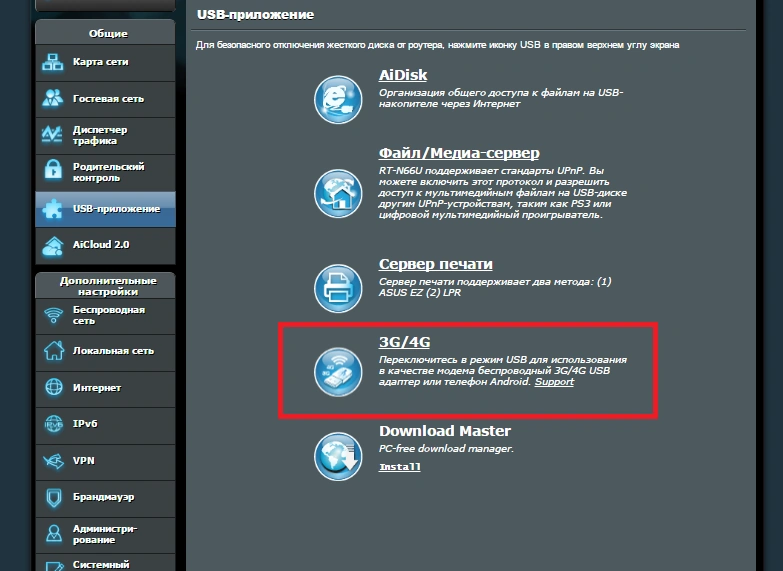This screenshot has width=783, height=571.
Task: Click the Install link for Download Master
Action: (x=399, y=467)
